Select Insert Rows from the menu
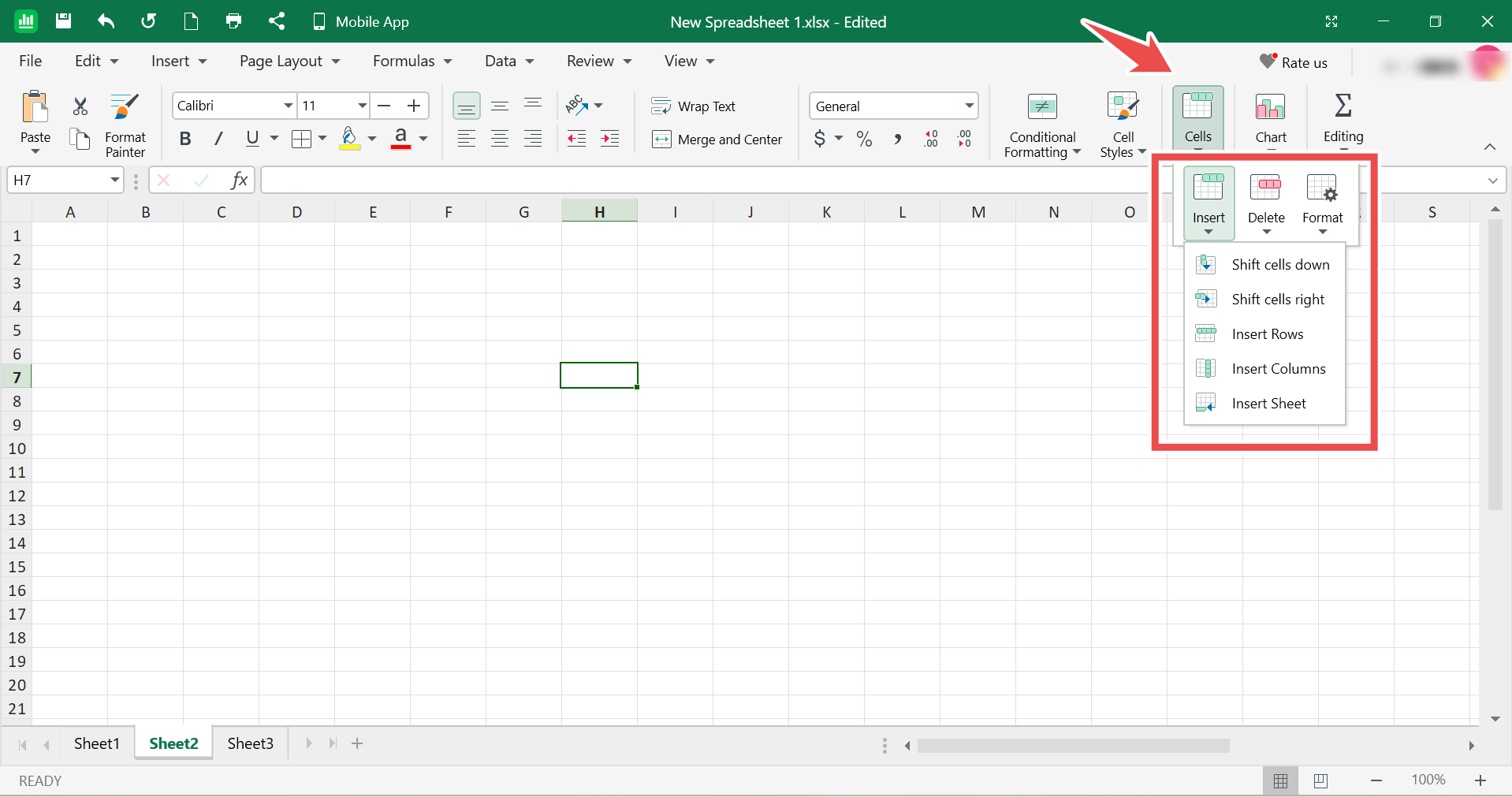This screenshot has height=797, width=1512. (x=1268, y=333)
